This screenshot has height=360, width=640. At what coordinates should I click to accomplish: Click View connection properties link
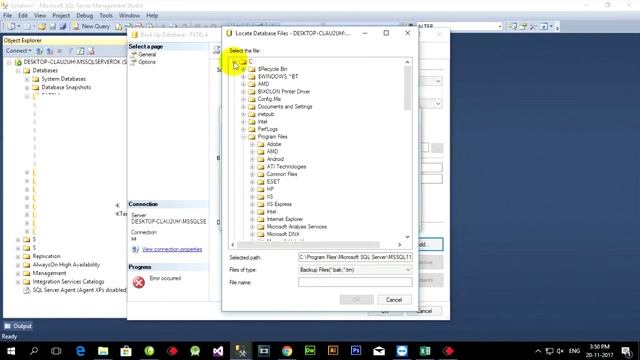click(172, 249)
